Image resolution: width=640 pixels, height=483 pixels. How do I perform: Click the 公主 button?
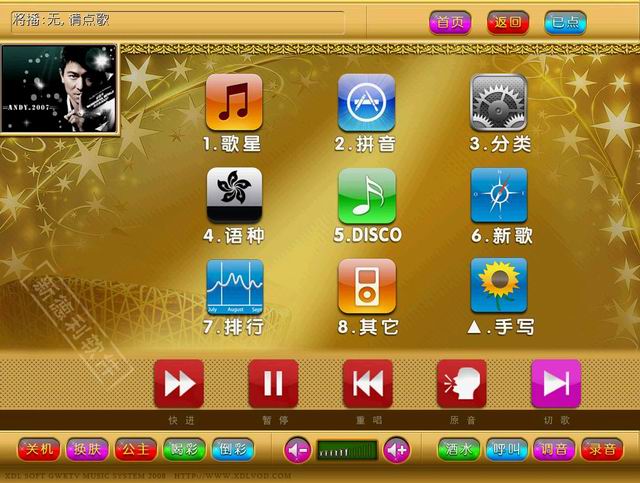[x=136, y=450]
